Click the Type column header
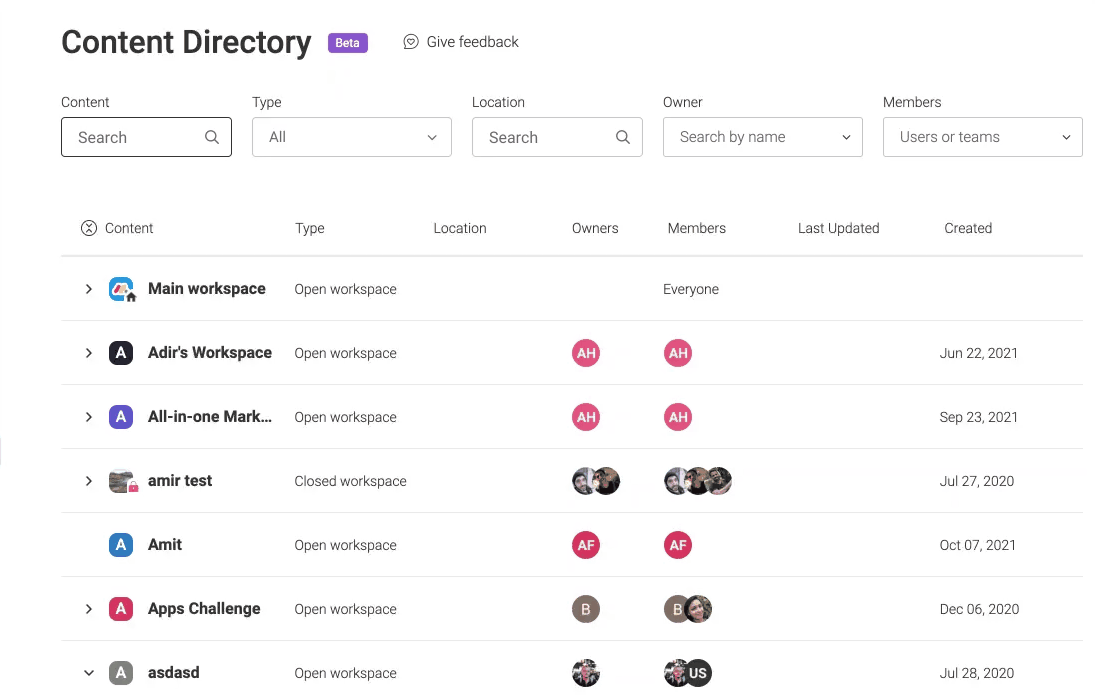Image resolution: width=1095 pixels, height=696 pixels. [309, 228]
